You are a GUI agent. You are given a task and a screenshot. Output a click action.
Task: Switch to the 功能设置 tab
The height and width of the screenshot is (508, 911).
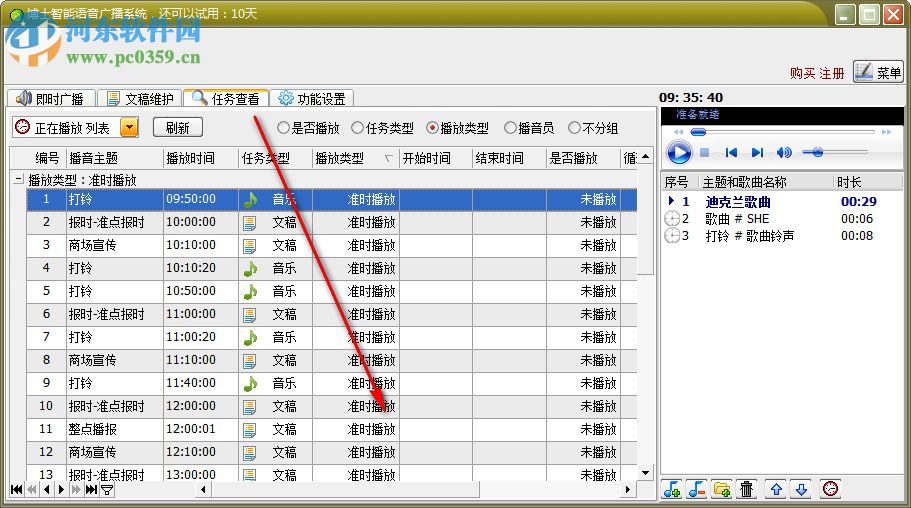click(312, 98)
